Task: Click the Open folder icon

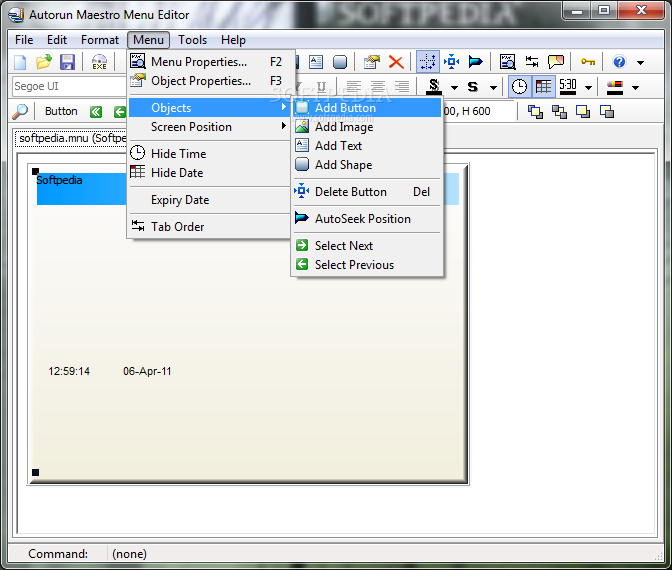Action: pos(44,62)
